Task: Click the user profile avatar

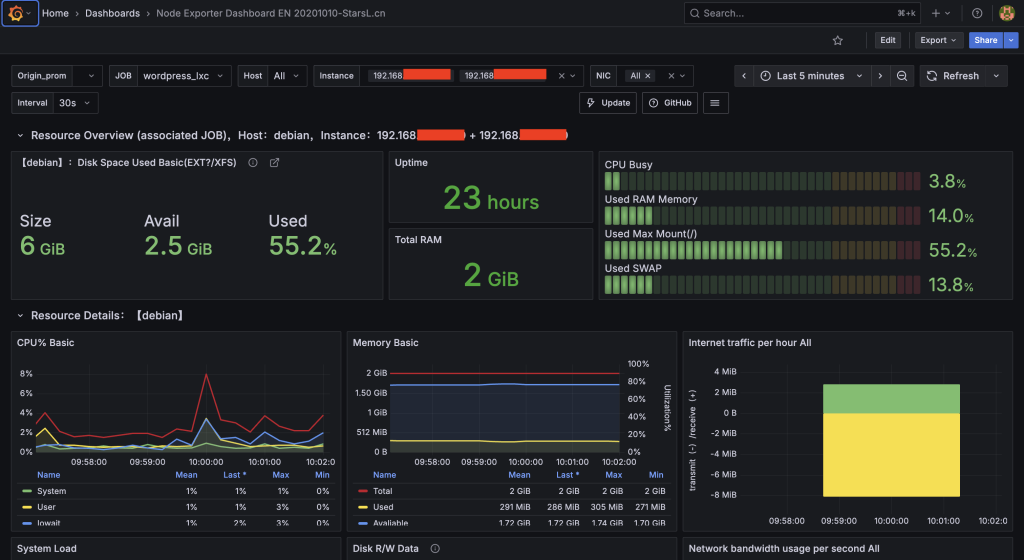Action: tap(1006, 13)
